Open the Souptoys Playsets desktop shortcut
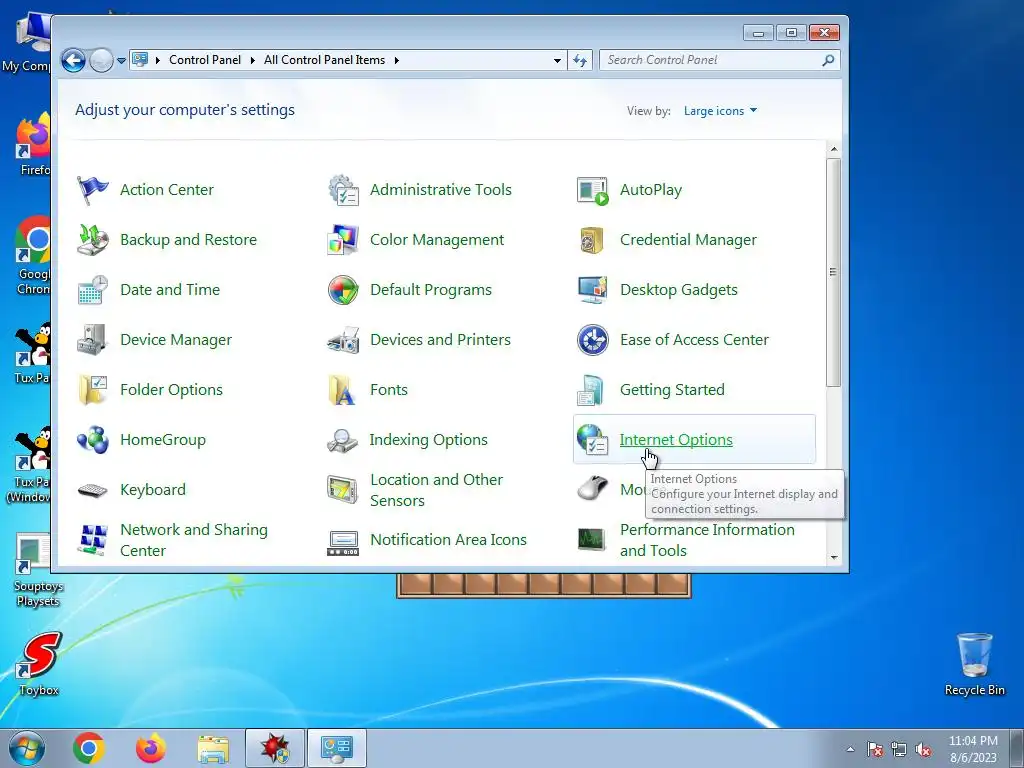The width and height of the screenshot is (1024, 768). click(37, 571)
